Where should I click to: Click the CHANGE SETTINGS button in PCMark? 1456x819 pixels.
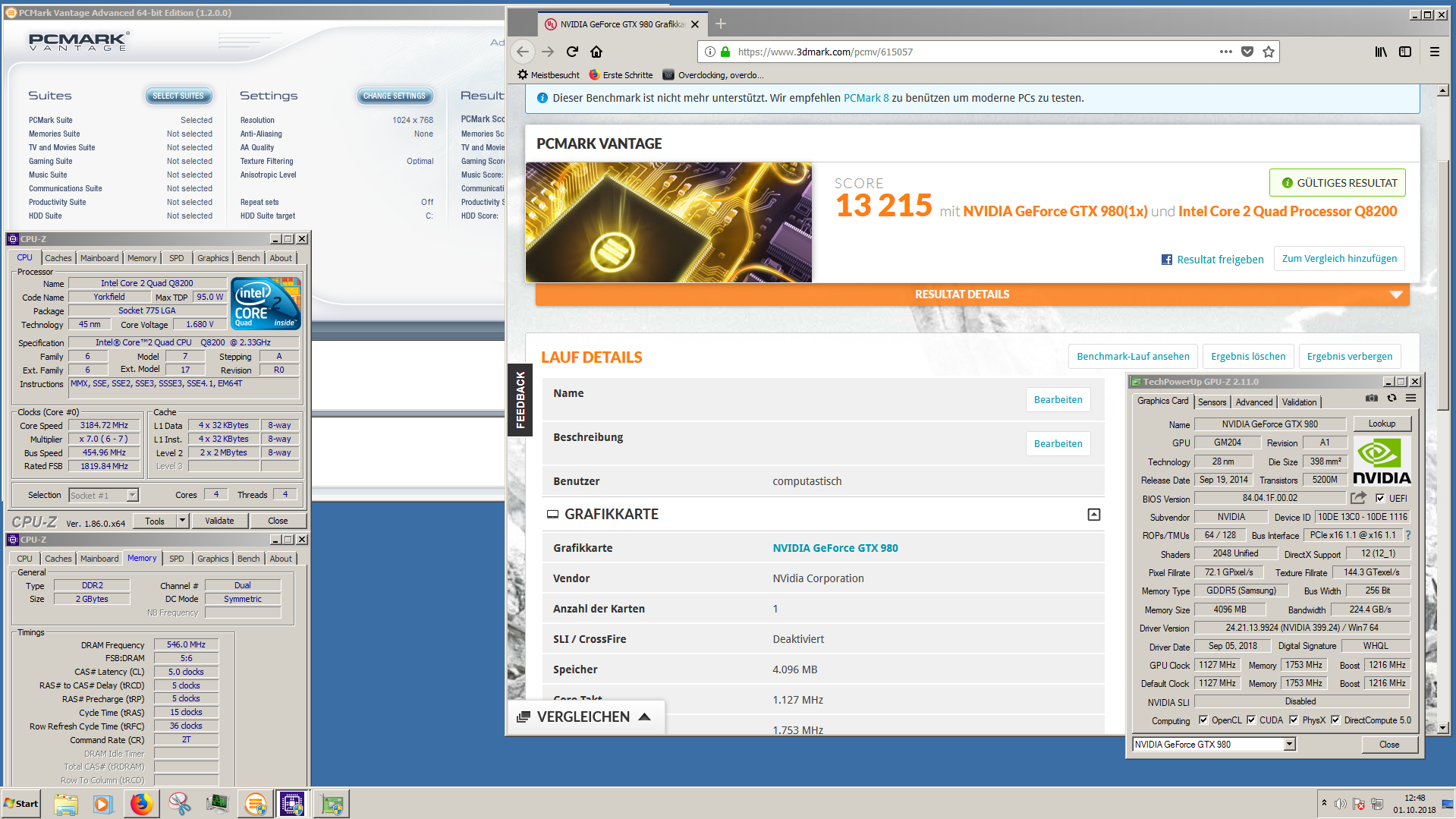coord(395,96)
